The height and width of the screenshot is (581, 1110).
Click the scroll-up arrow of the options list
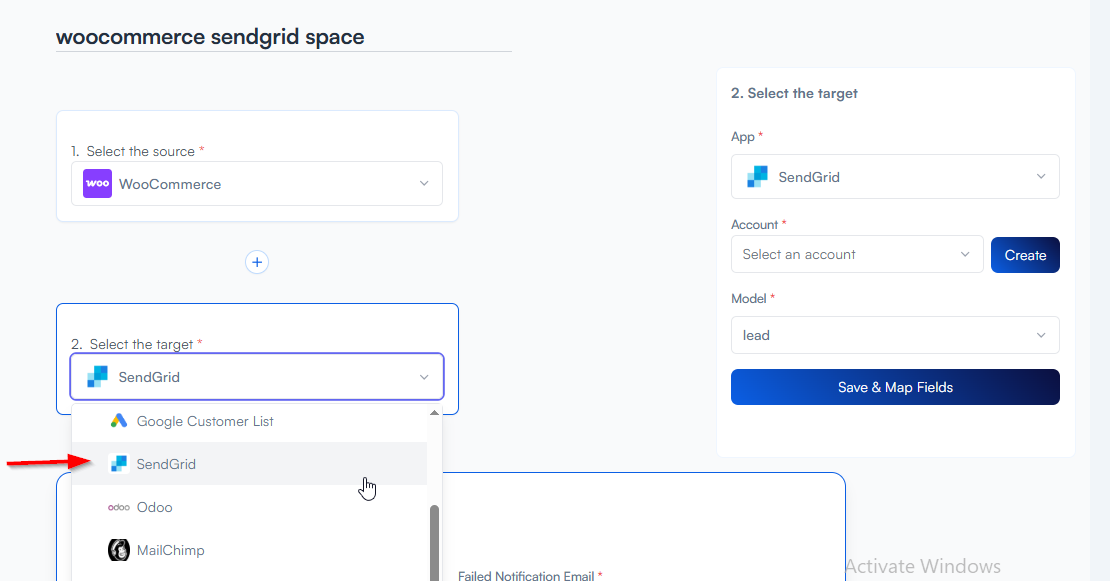pyautogui.click(x=434, y=412)
